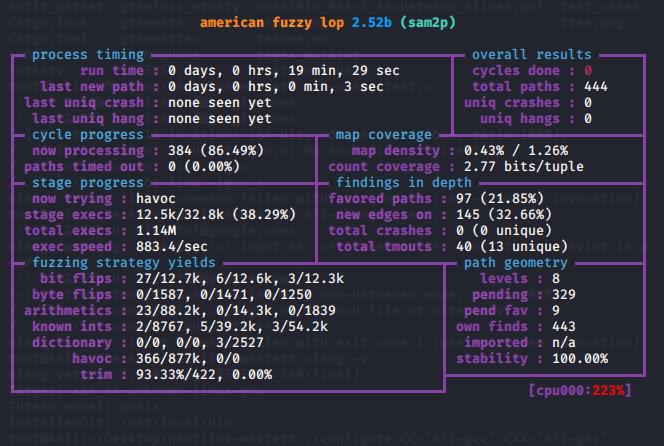
Task: Click last uniq crash 'none seen yet'
Action: pyautogui.click(x=220, y=103)
